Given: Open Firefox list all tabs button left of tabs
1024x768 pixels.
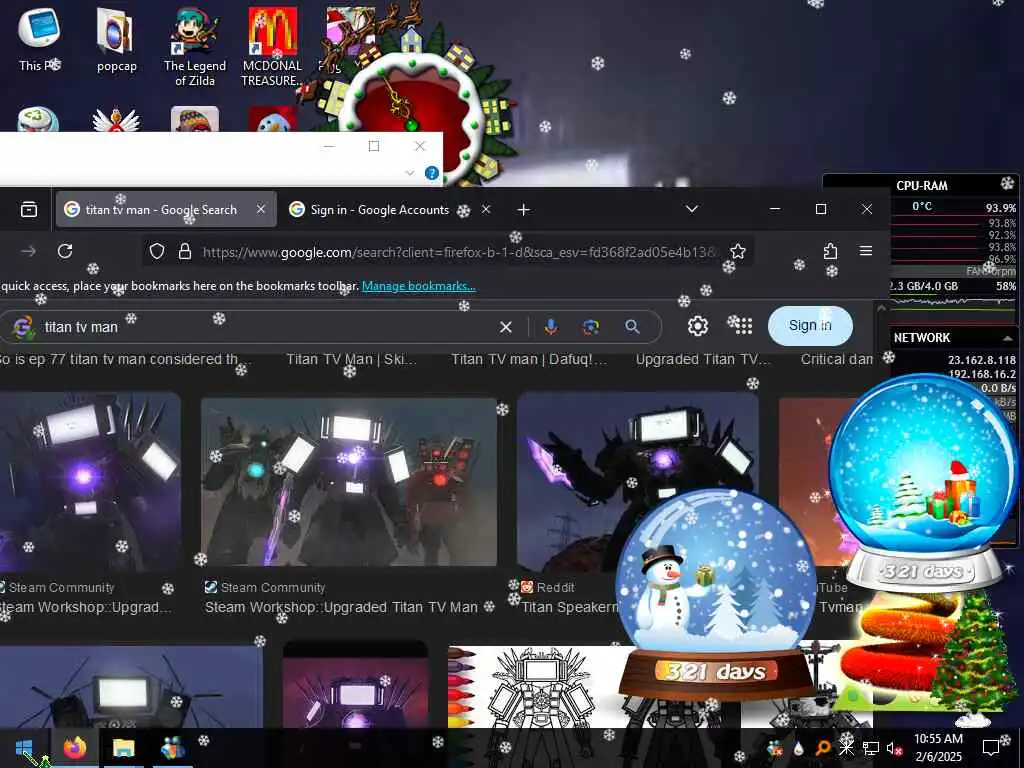Looking at the screenshot, I should (29, 210).
